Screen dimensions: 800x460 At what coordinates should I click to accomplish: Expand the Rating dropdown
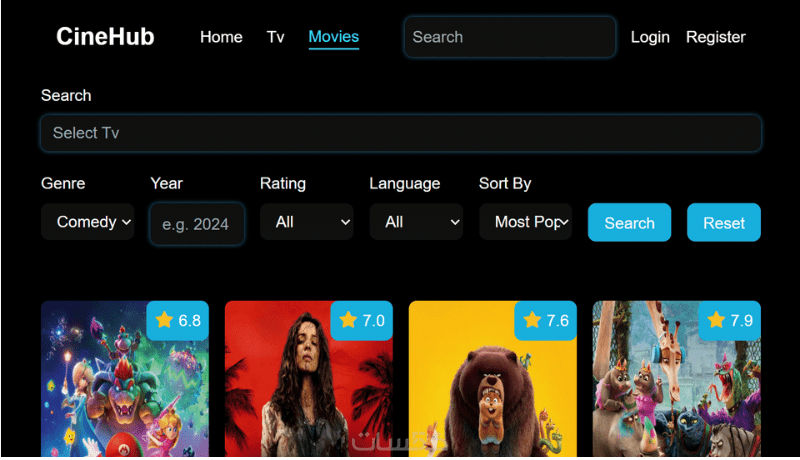[307, 222]
